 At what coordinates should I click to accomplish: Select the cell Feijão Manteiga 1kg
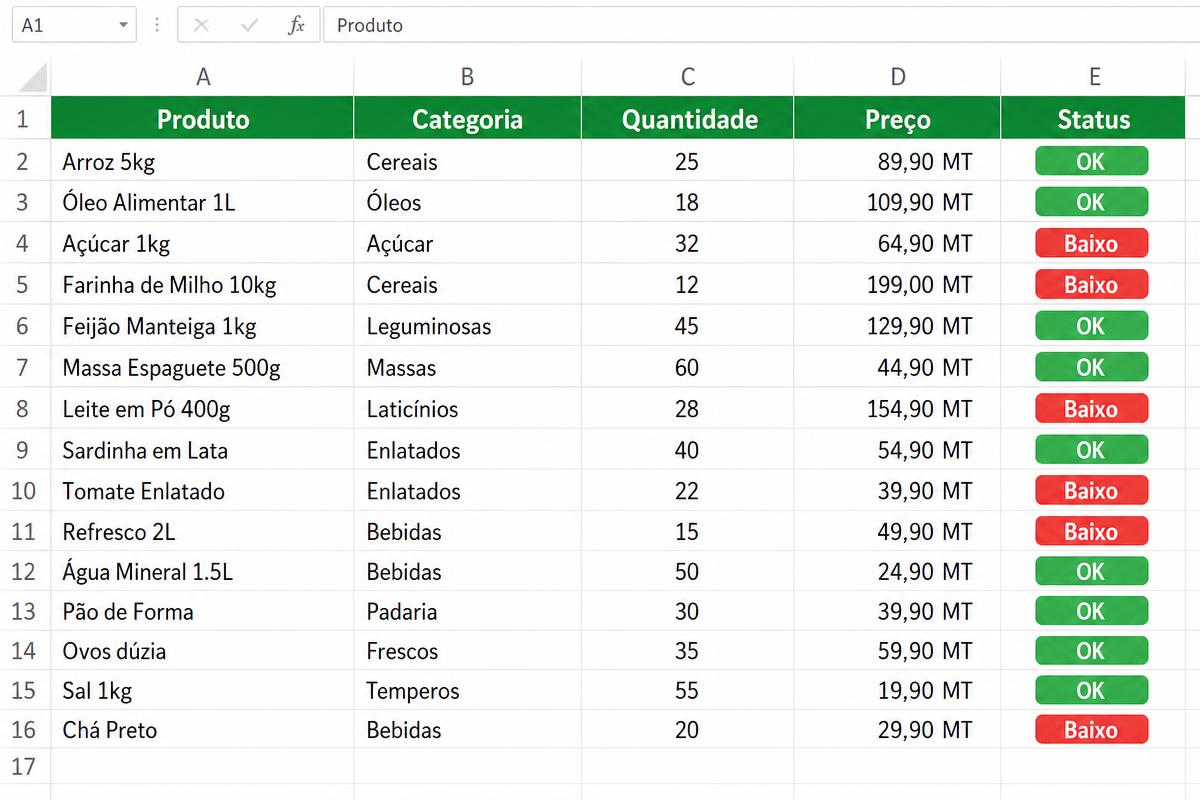coord(203,326)
